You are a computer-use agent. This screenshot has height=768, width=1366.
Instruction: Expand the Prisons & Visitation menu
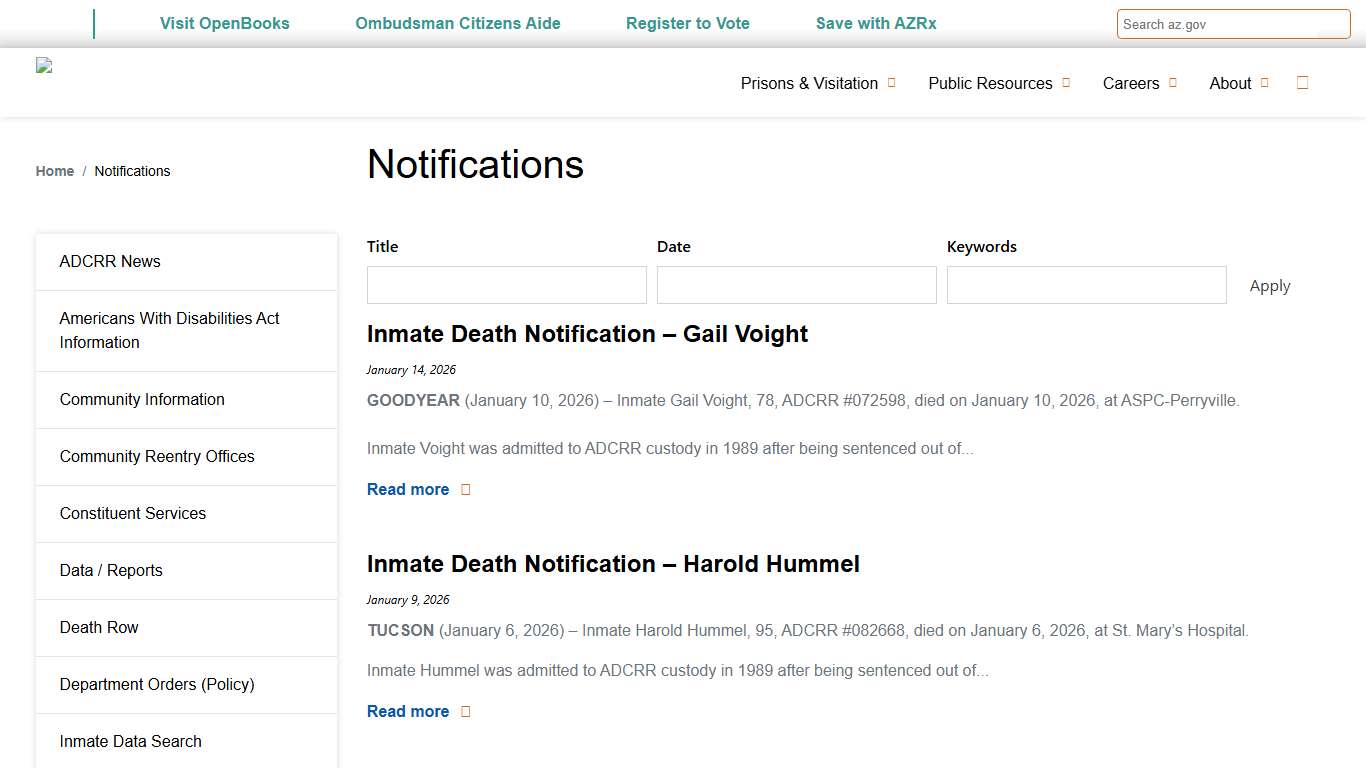coord(809,83)
